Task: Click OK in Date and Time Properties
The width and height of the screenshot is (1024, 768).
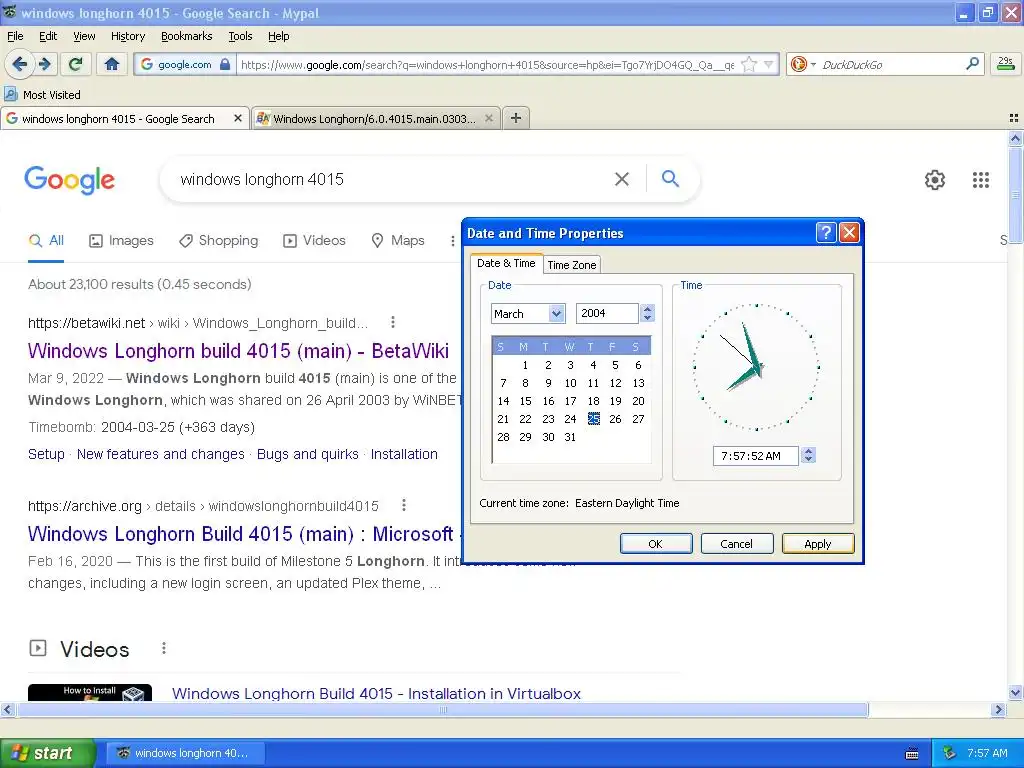Action: point(656,543)
